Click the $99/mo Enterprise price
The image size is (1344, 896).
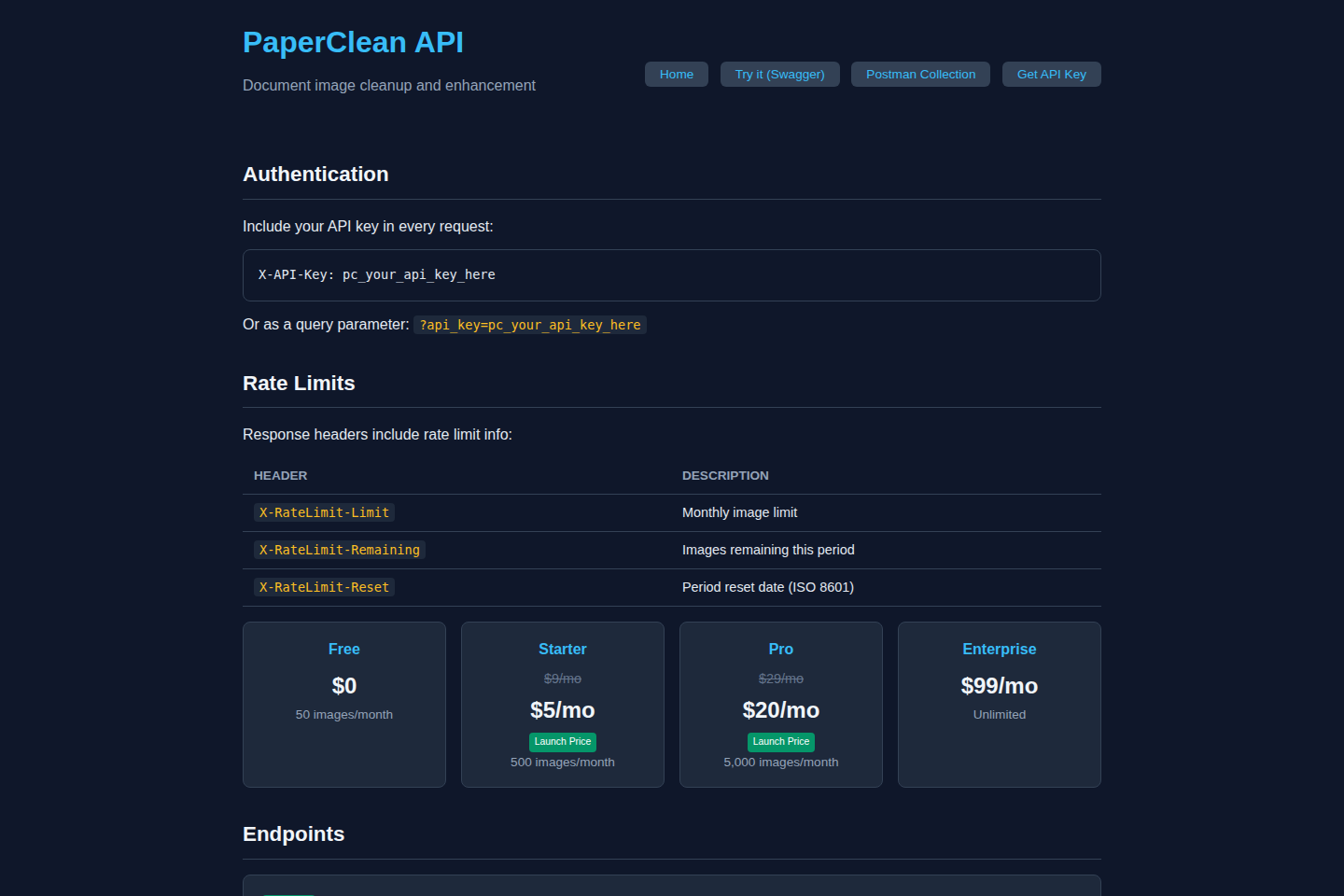tap(1000, 686)
